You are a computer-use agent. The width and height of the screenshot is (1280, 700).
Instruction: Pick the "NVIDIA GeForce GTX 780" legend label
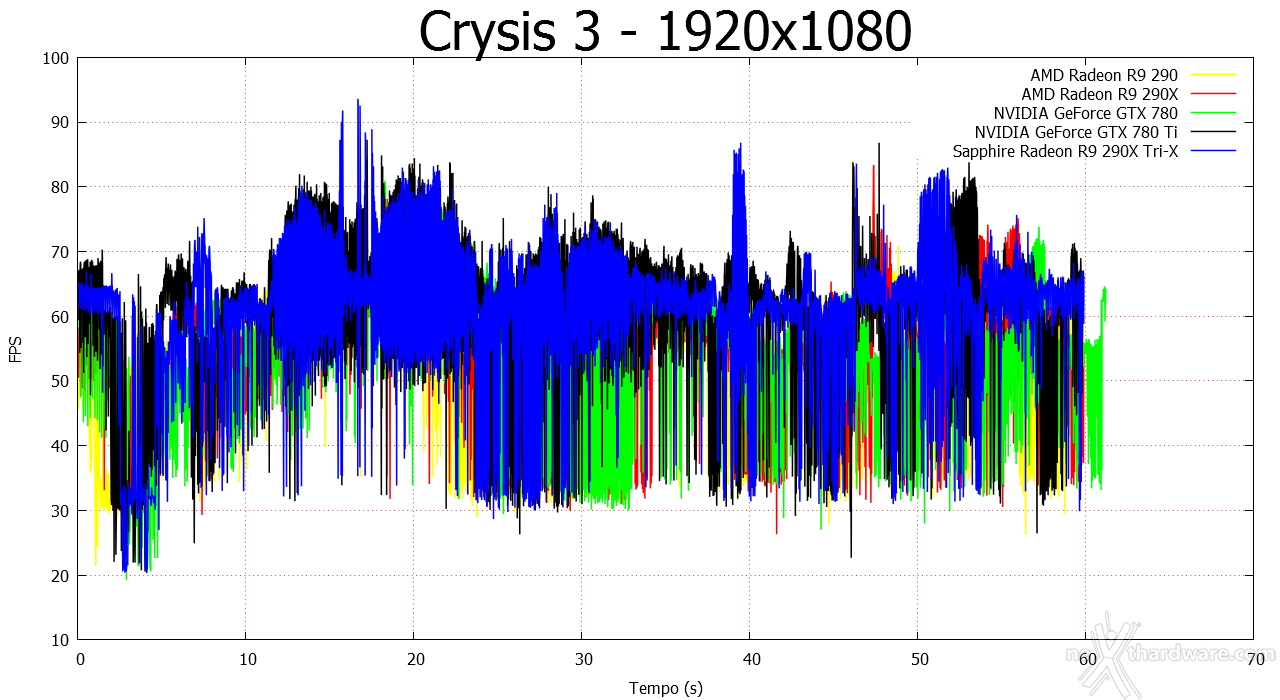pos(1086,113)
